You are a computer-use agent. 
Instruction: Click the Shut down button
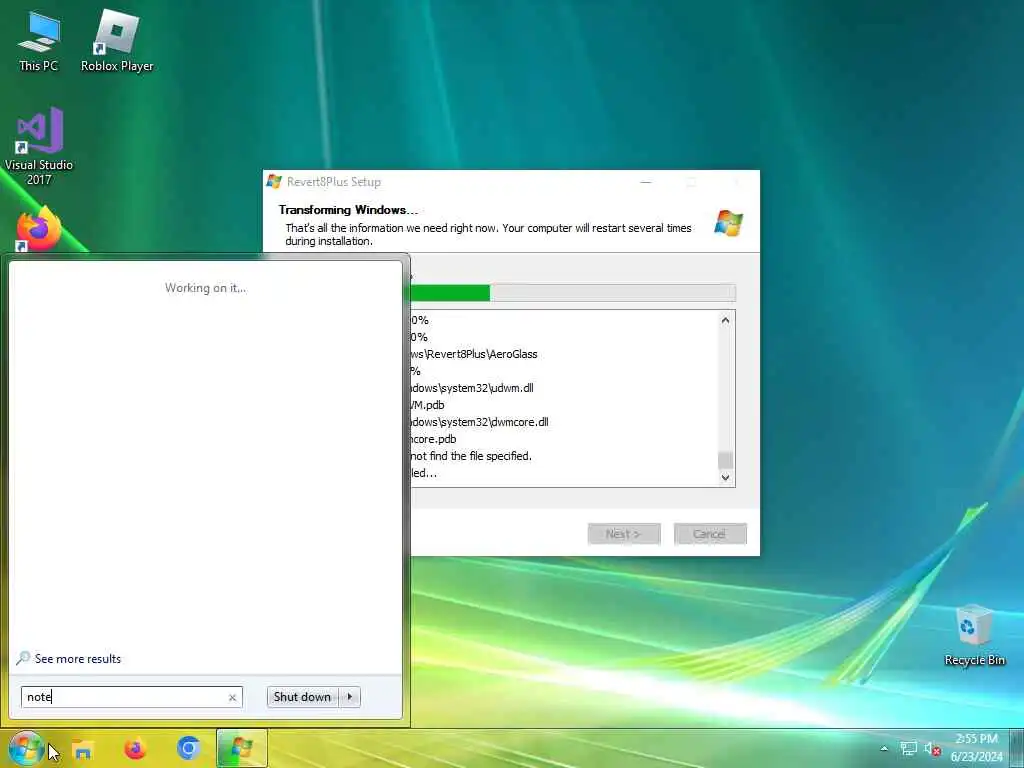(303, 697)
